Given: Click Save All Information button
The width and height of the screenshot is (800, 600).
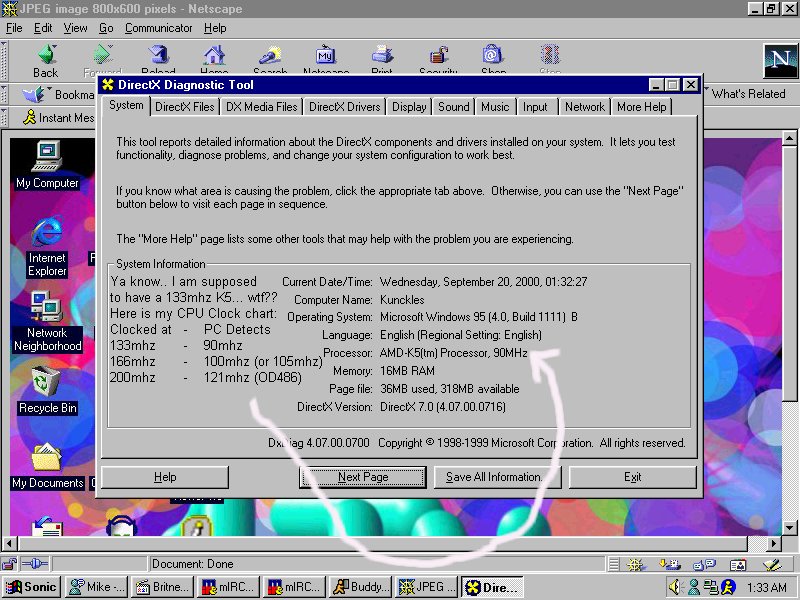Looking at the screenshot, I should pos(494,477).
